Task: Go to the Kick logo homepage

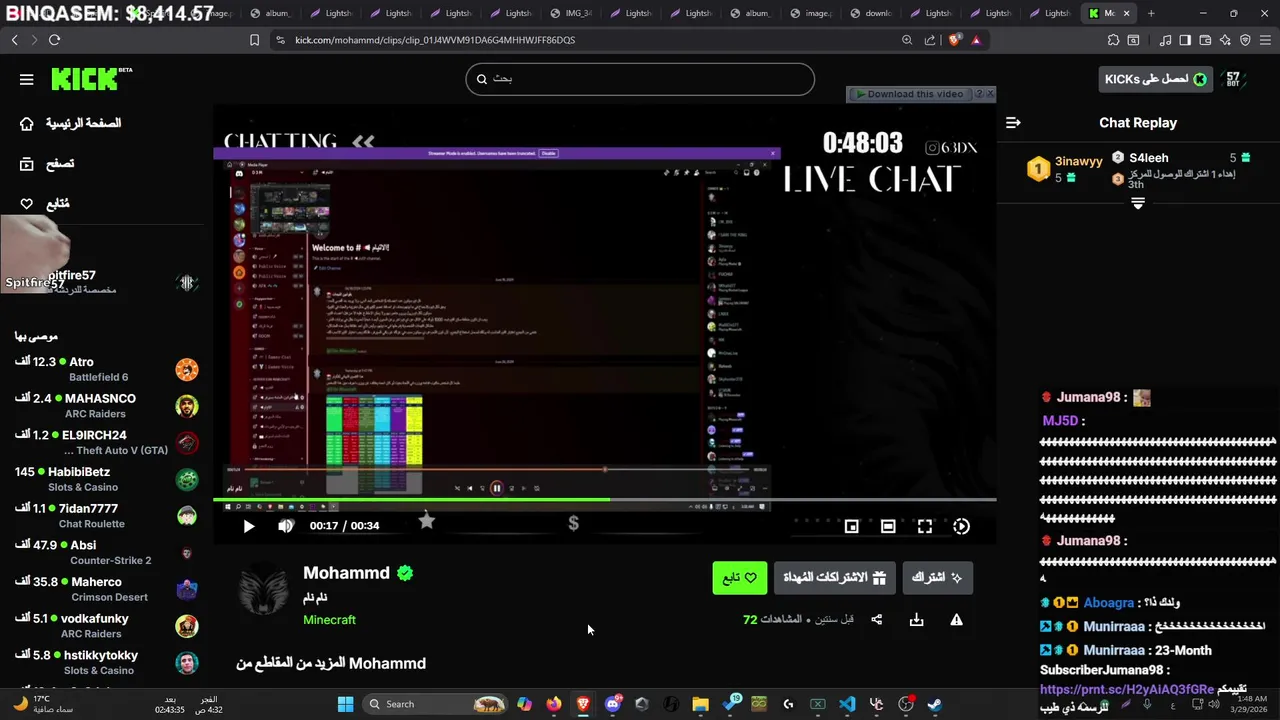Action: click(91, 79)
